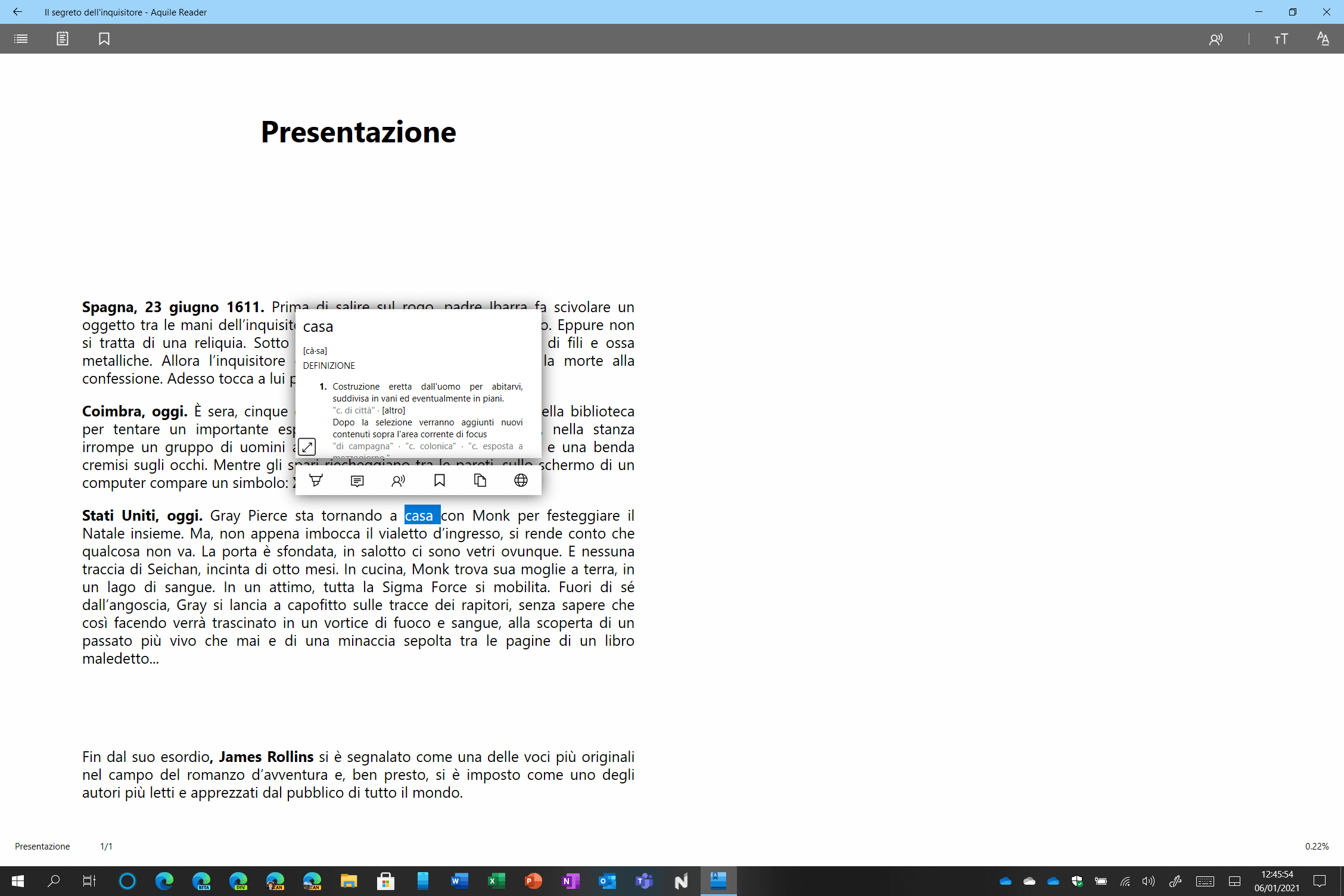The image size is (1344, 896).
Task: Open PowerPoint from the taskbar
Action: click(534, 881)
